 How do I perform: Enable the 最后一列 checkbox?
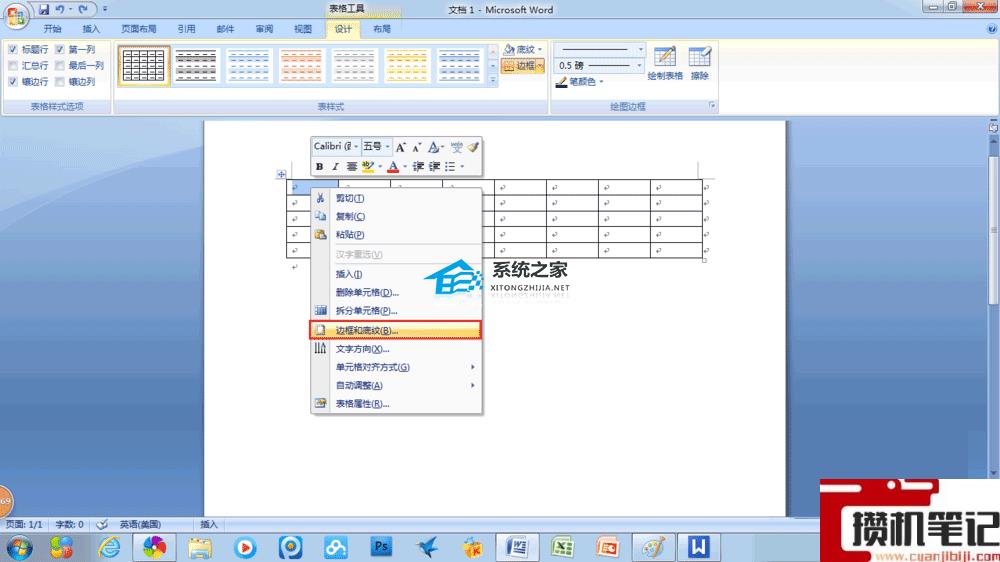click(x=59, y=66)
